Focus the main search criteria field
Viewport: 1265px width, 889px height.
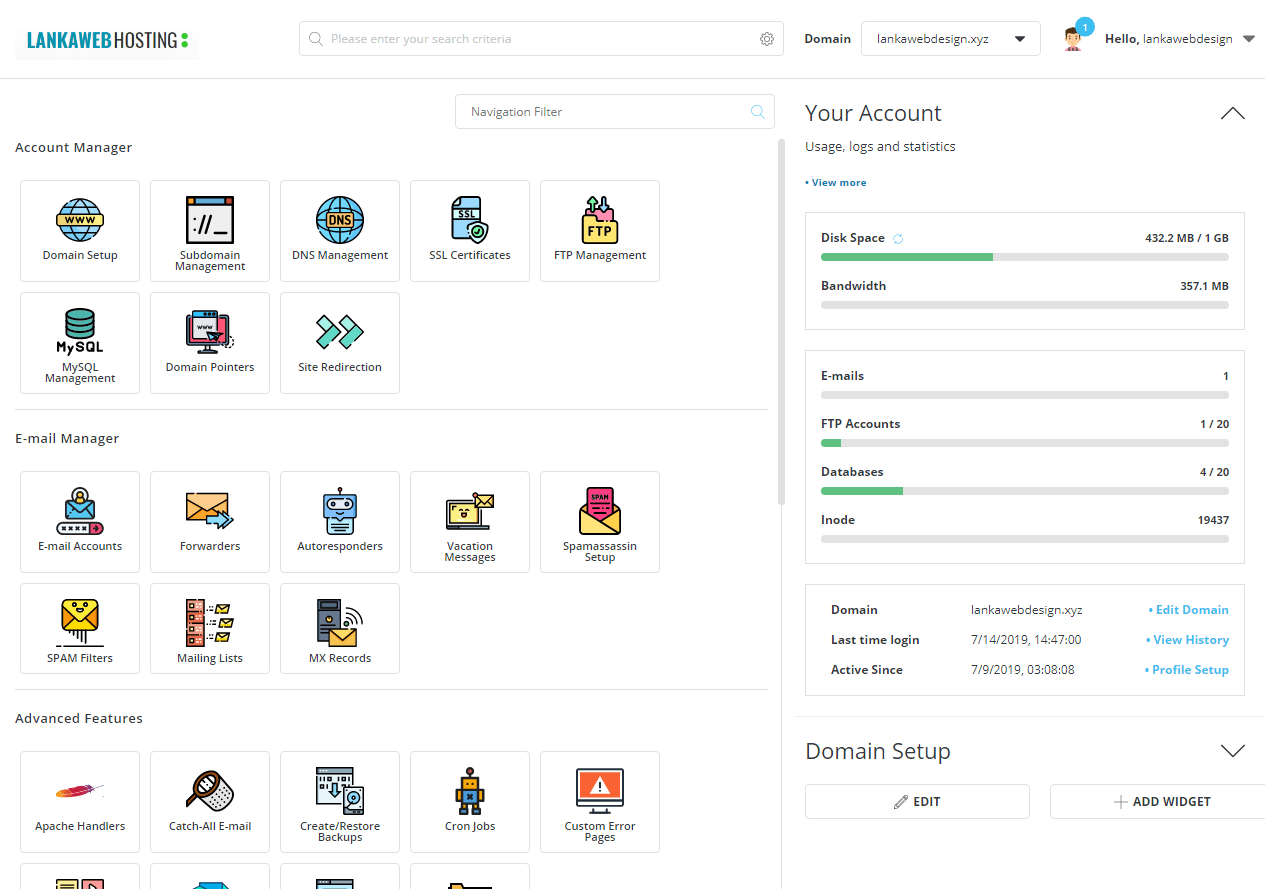click(541, 39)
